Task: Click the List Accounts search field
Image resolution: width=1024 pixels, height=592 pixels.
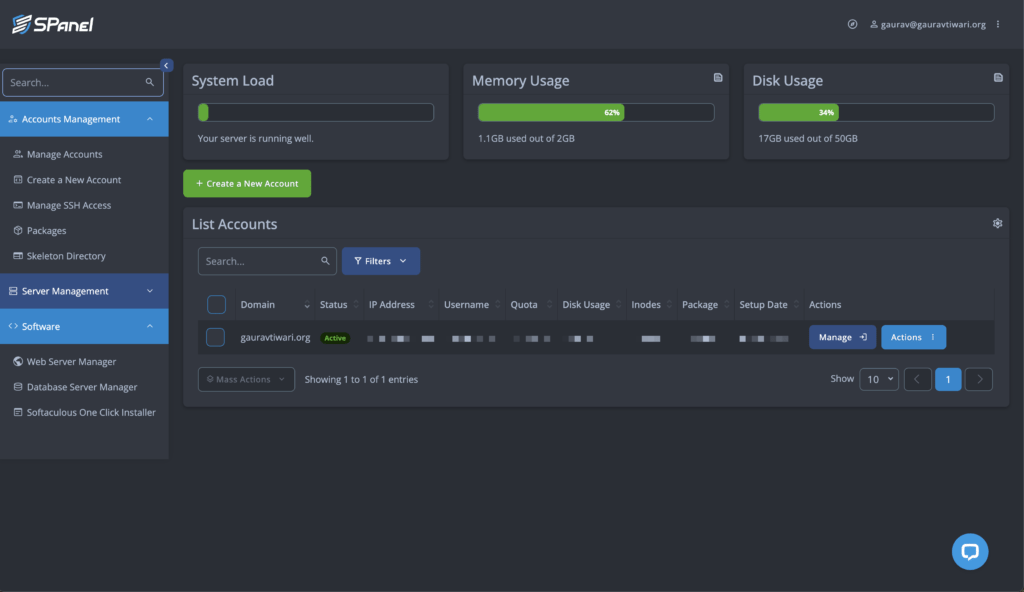Action: [x=260, y=261]
